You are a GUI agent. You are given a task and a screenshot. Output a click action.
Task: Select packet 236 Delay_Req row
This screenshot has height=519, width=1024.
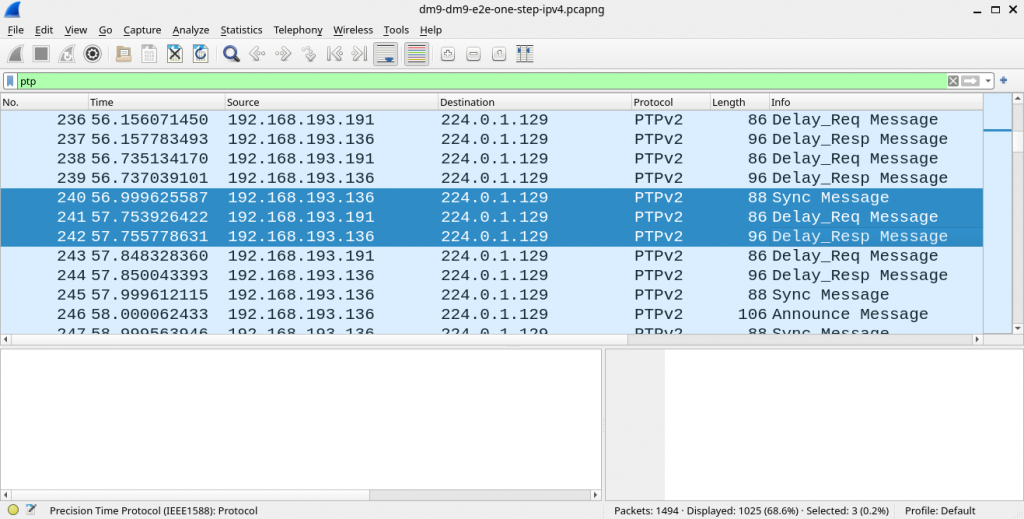point(491,120)
